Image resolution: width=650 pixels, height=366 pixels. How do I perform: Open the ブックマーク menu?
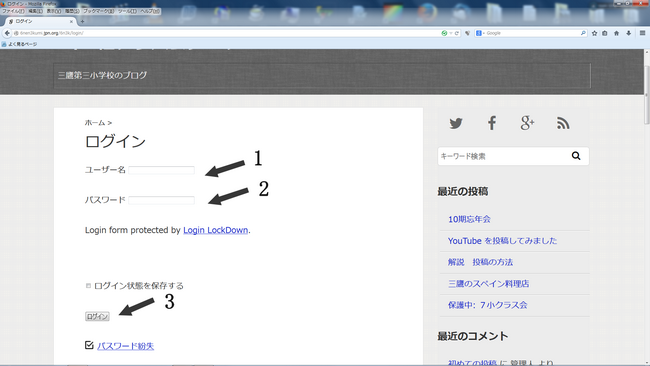point(98,11)
